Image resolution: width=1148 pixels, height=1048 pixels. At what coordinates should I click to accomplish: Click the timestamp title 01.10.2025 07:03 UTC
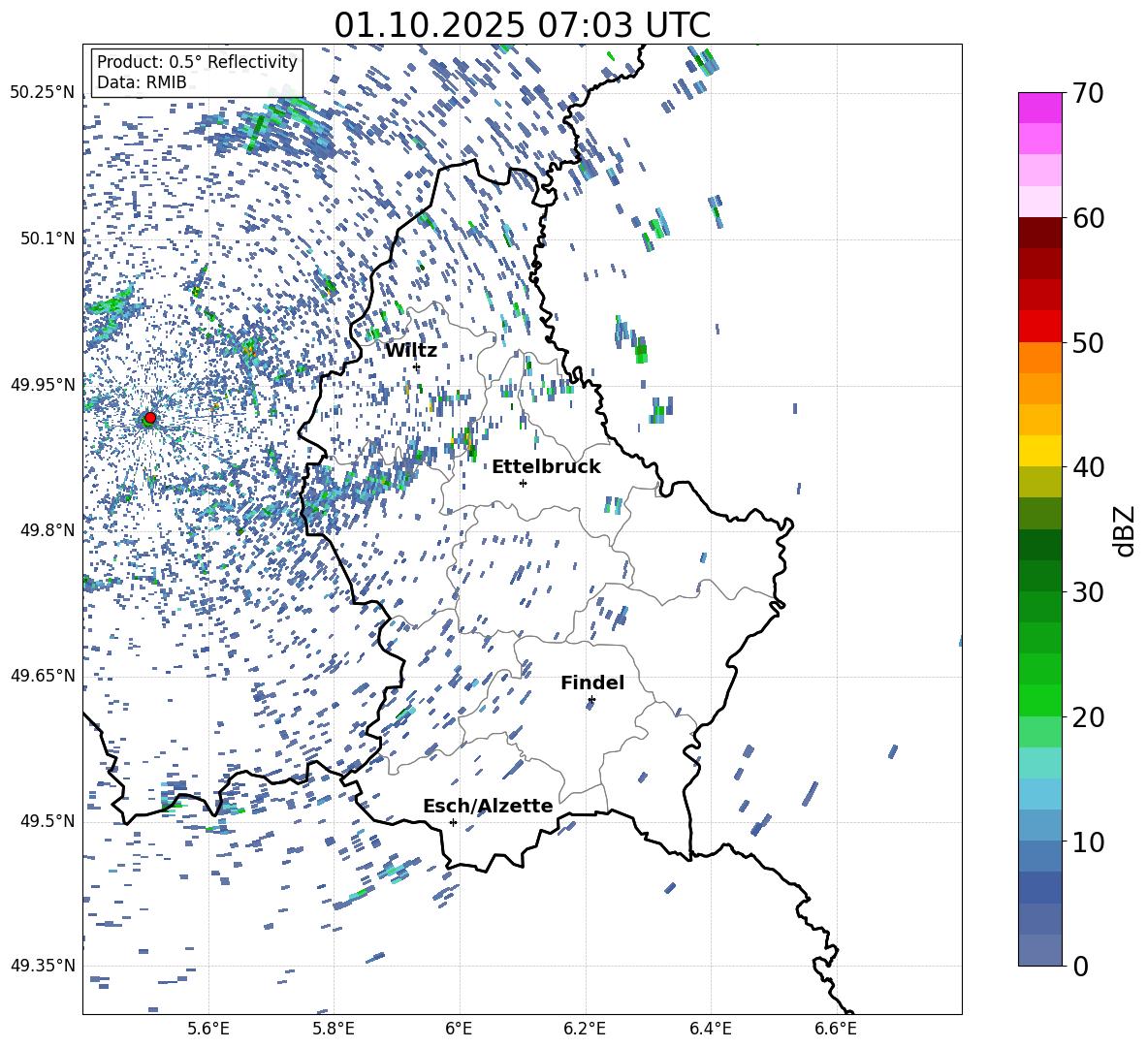522,25
